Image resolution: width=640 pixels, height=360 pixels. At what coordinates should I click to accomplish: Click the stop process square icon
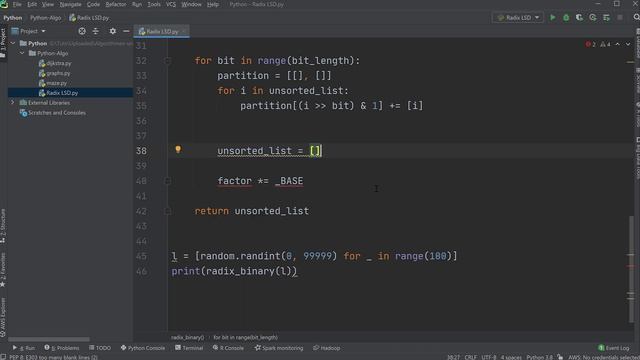pyautogui.click(x=620, y=18)
